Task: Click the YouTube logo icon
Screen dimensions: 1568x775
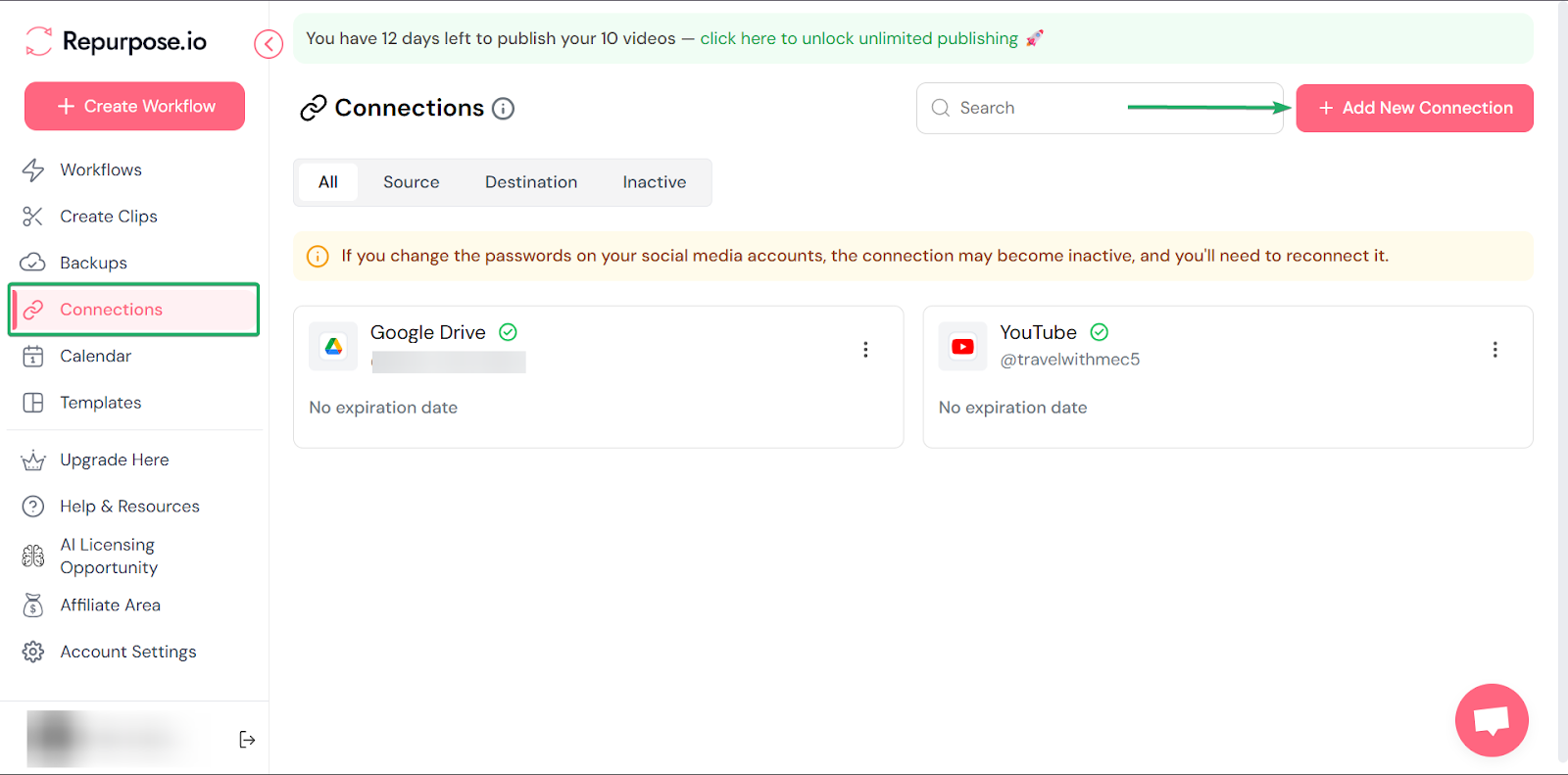Action: (962, 346)
